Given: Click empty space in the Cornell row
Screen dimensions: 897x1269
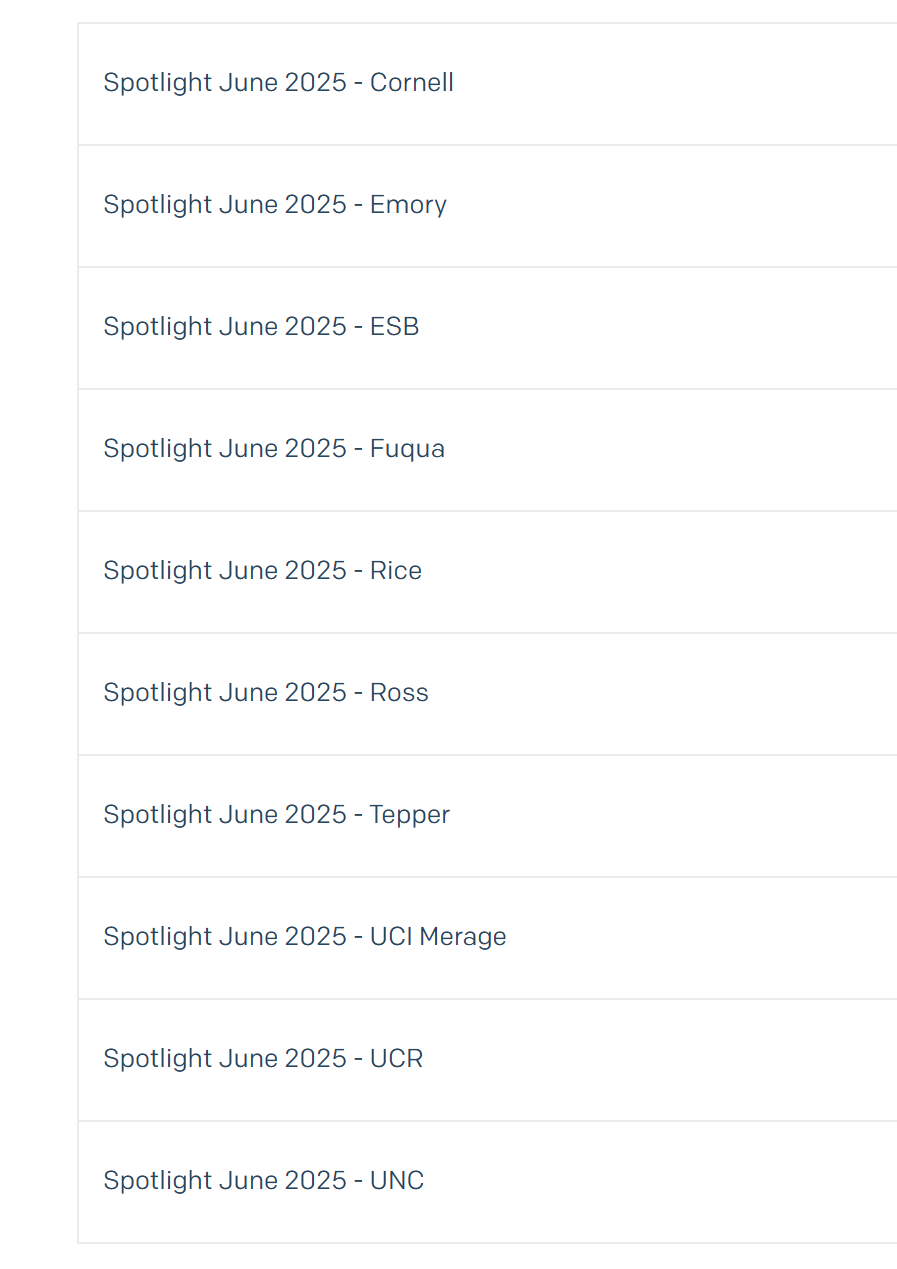Looking at the screenshot, I should (680, 83).
